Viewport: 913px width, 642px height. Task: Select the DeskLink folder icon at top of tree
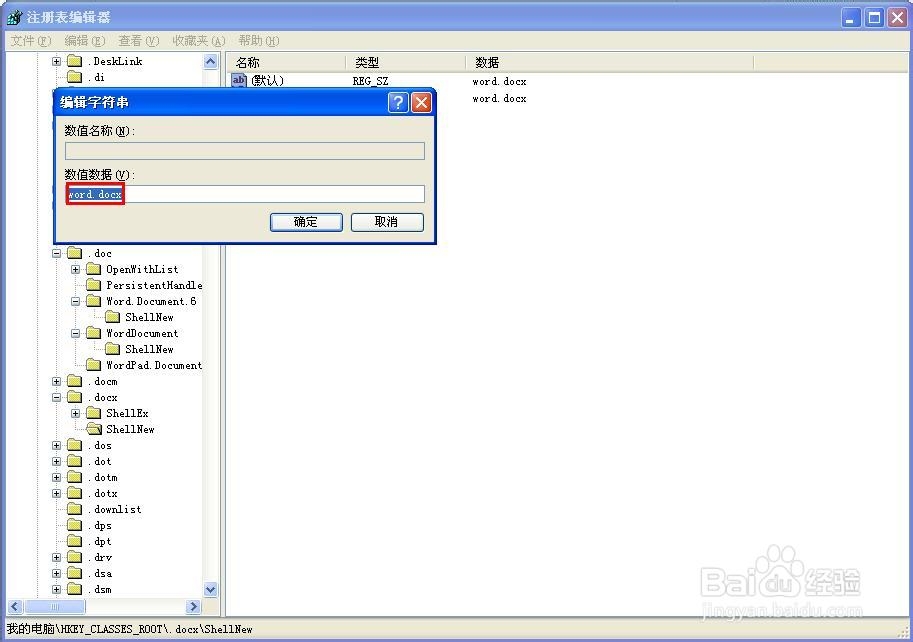click(x=77, y=61)
